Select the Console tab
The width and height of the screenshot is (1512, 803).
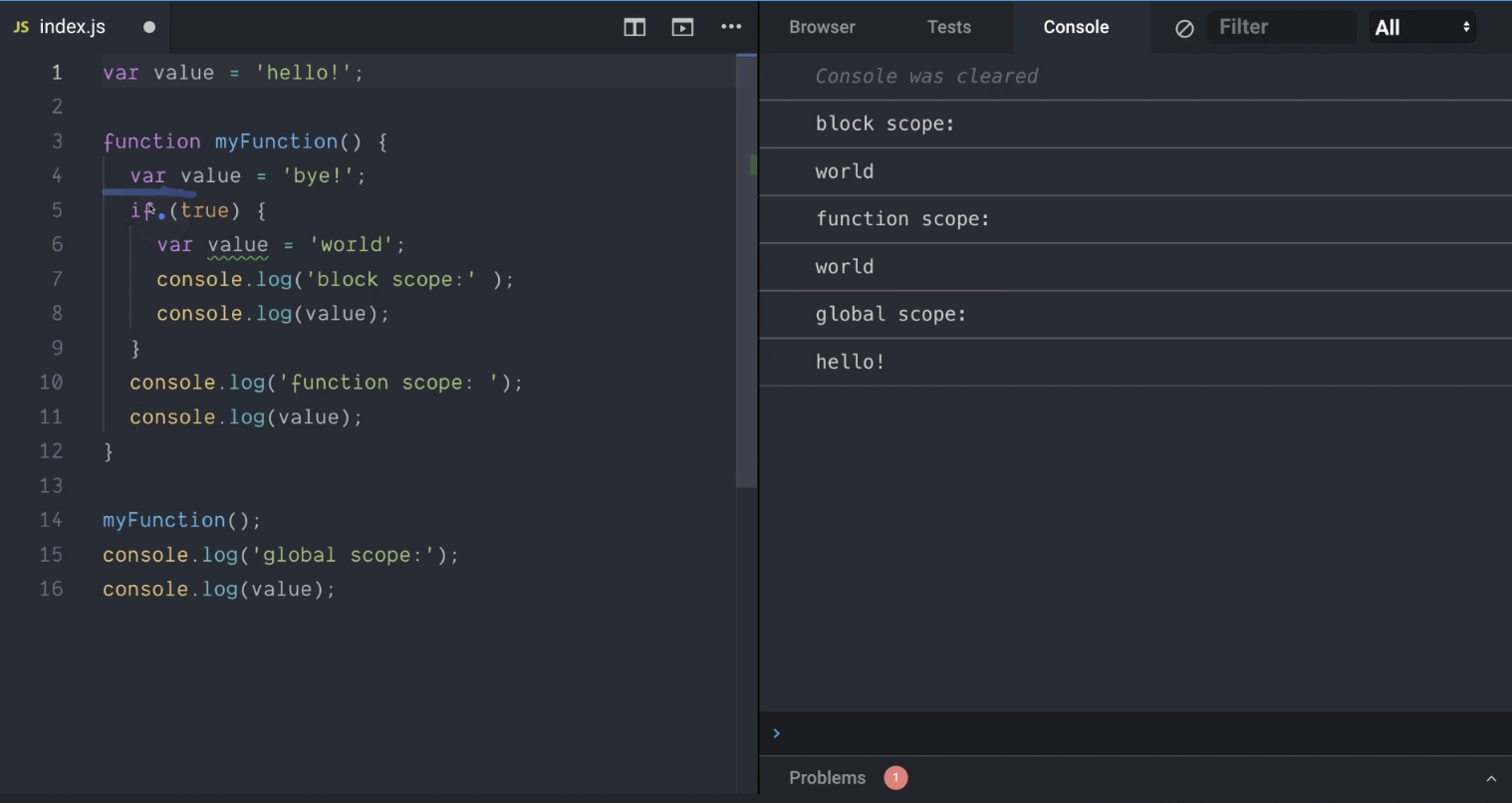(1076, 27)
